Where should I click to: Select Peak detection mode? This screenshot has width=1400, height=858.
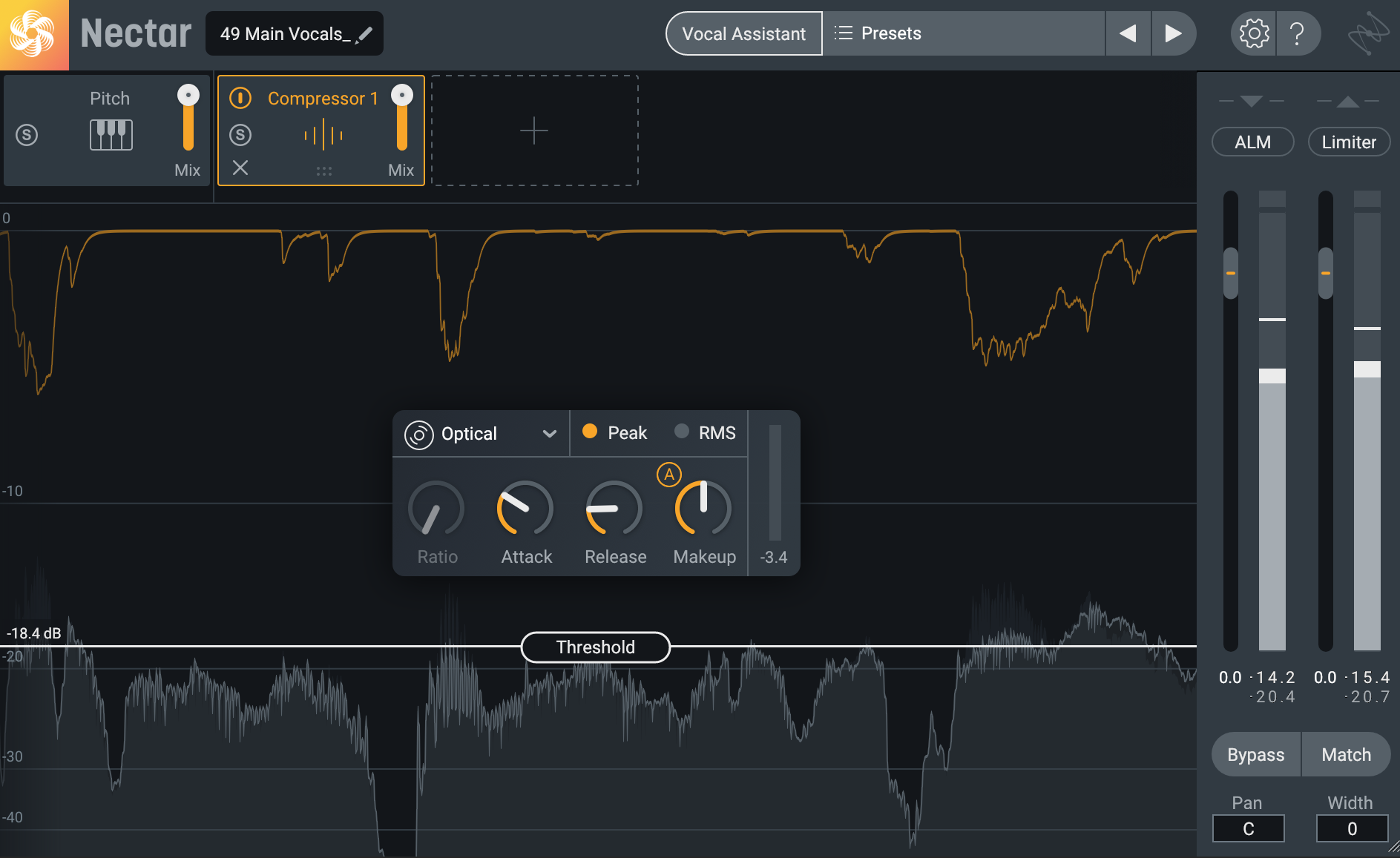click(615, 433)
